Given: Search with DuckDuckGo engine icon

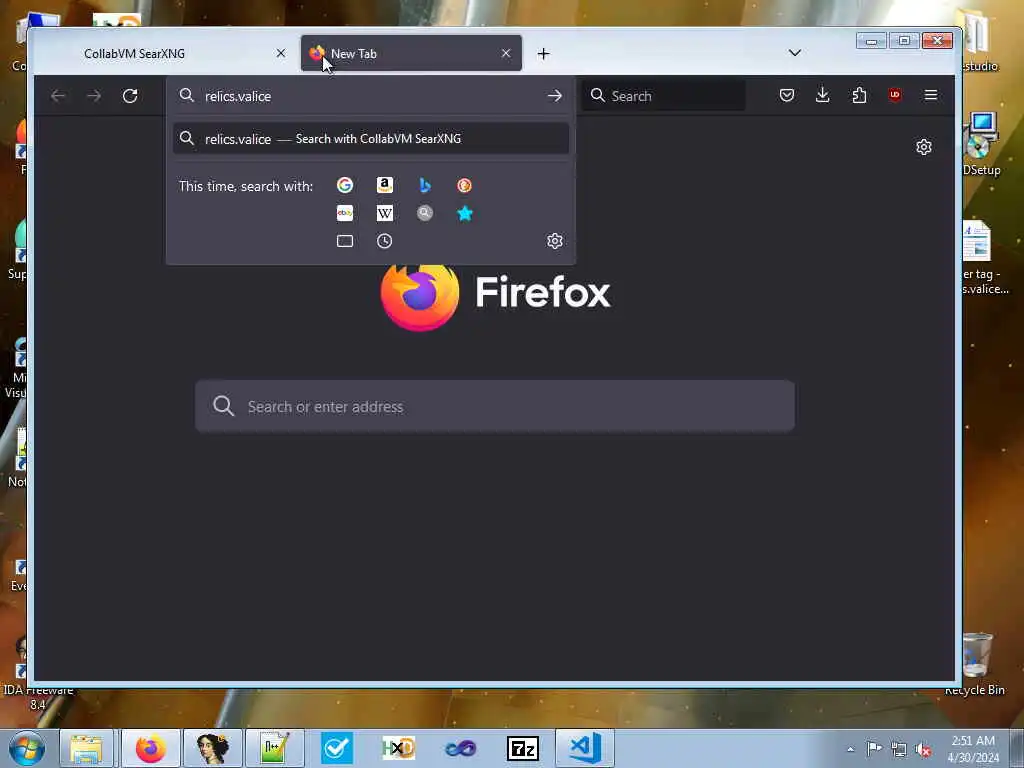Looking at the screenshot, I should click(464, 185).
